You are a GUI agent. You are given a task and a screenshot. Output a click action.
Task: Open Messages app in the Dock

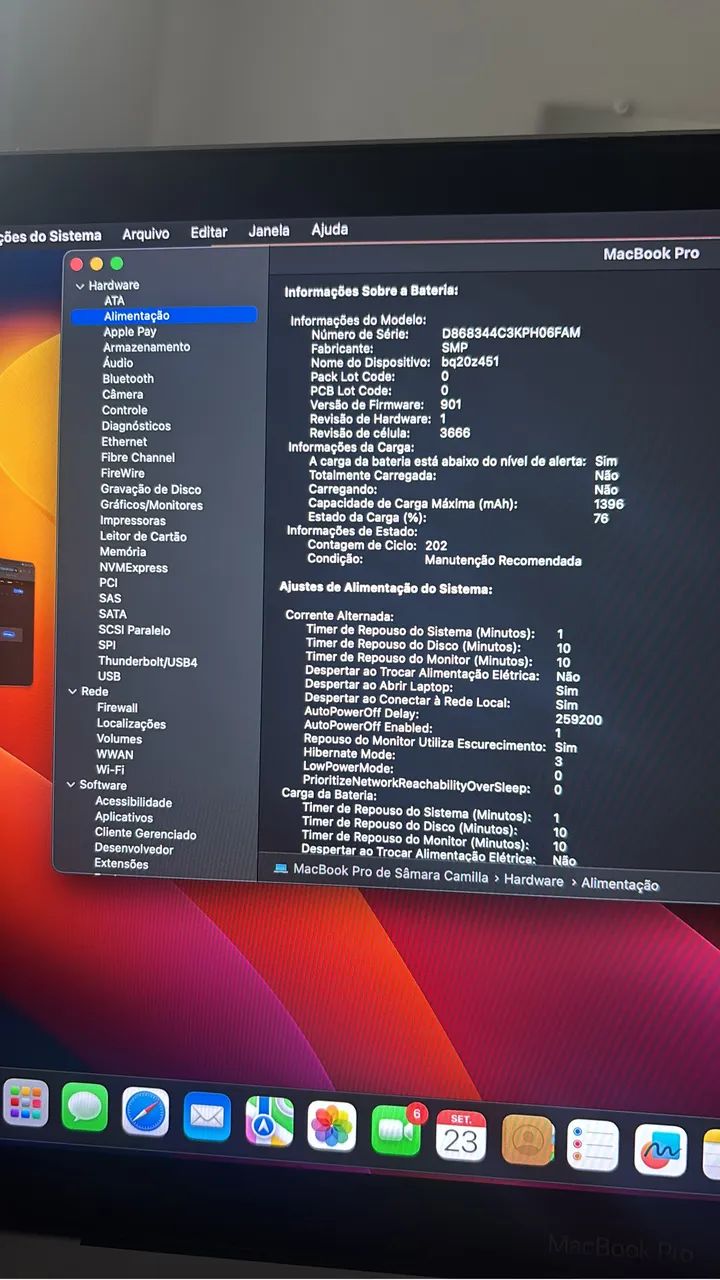pyautogui.click(x=84, y=1107)
